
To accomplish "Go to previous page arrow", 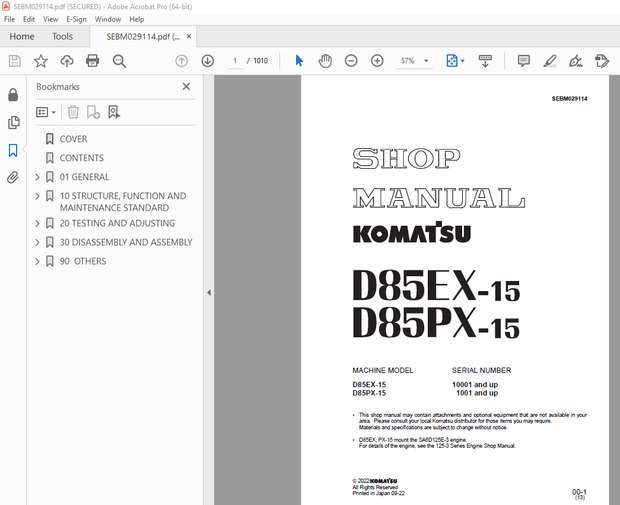I will pos(181,61).
